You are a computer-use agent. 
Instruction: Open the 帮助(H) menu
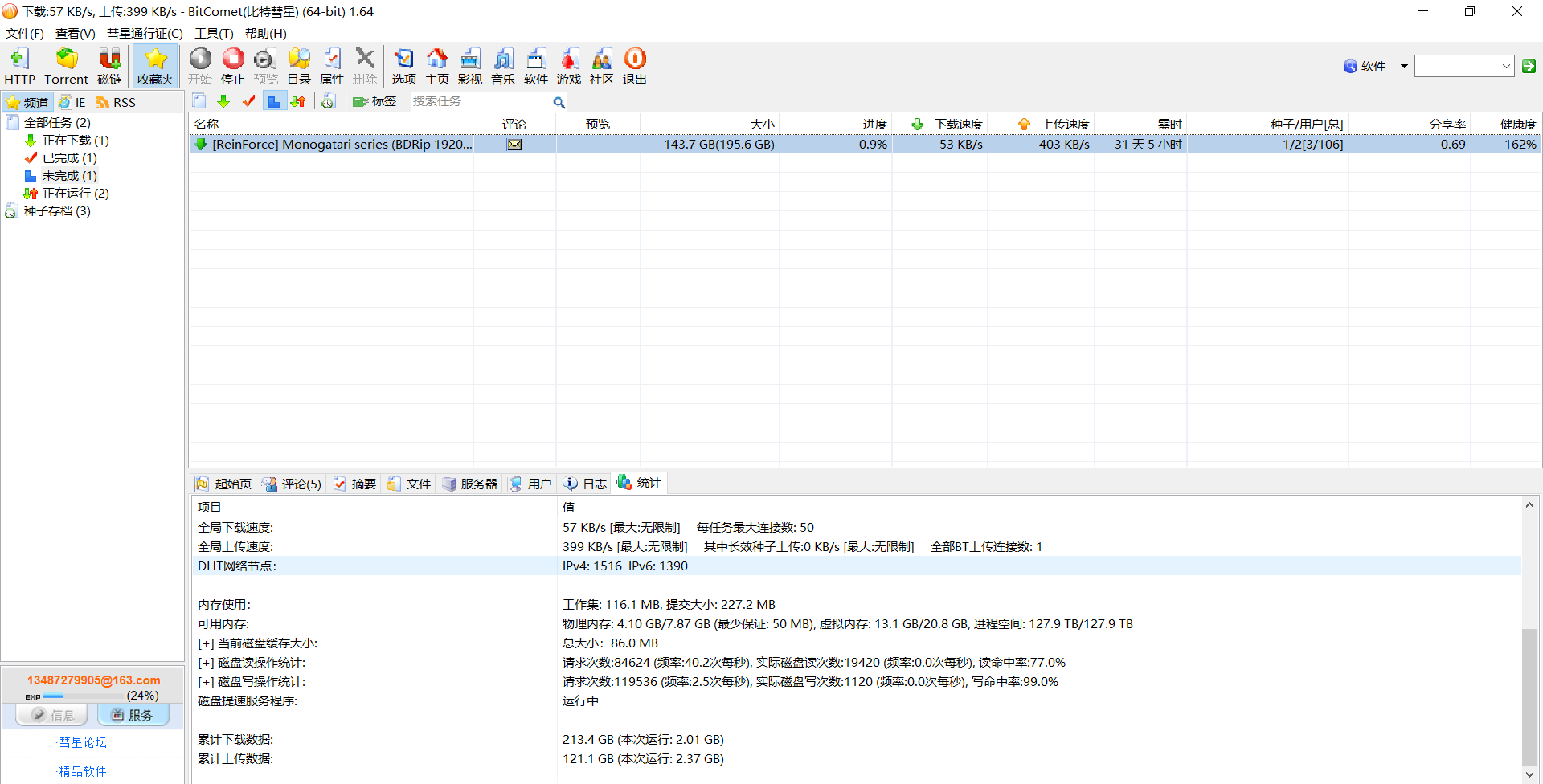265,33
